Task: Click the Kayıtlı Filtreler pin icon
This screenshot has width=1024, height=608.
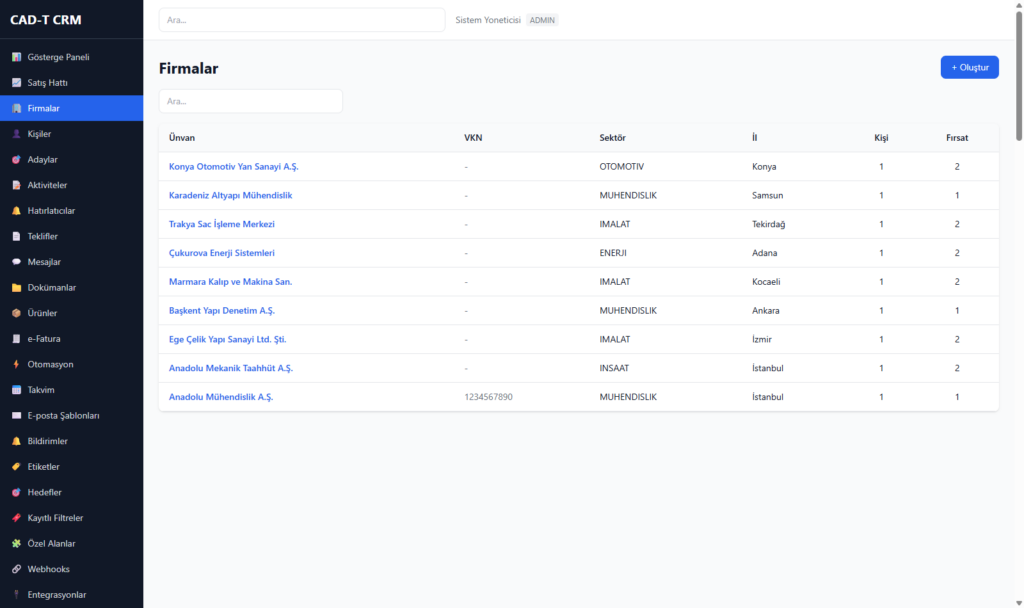Action: pyautogui.click(x=16, y=518)
